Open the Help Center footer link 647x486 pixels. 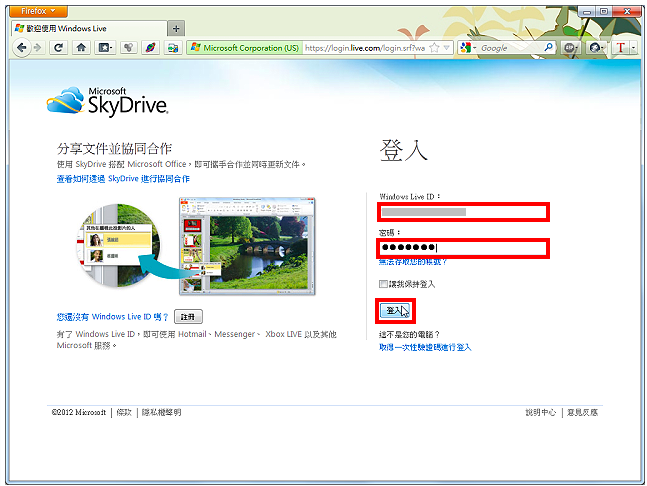tap(541, 413)
